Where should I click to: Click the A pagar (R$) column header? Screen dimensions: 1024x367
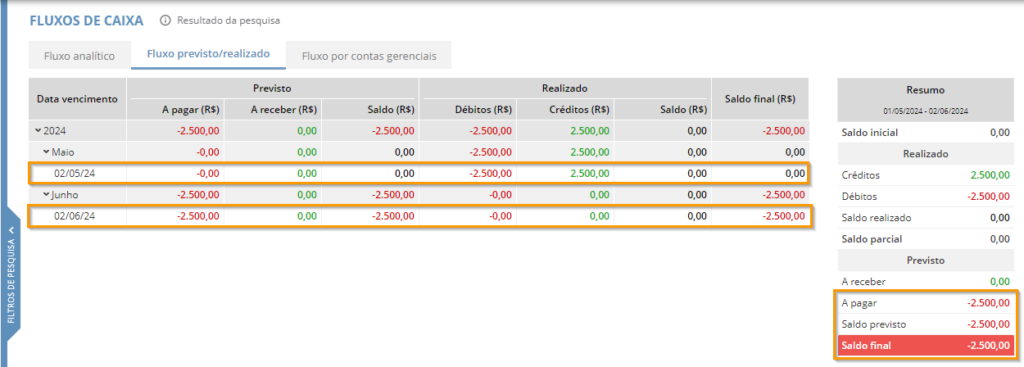coord(191,110)
